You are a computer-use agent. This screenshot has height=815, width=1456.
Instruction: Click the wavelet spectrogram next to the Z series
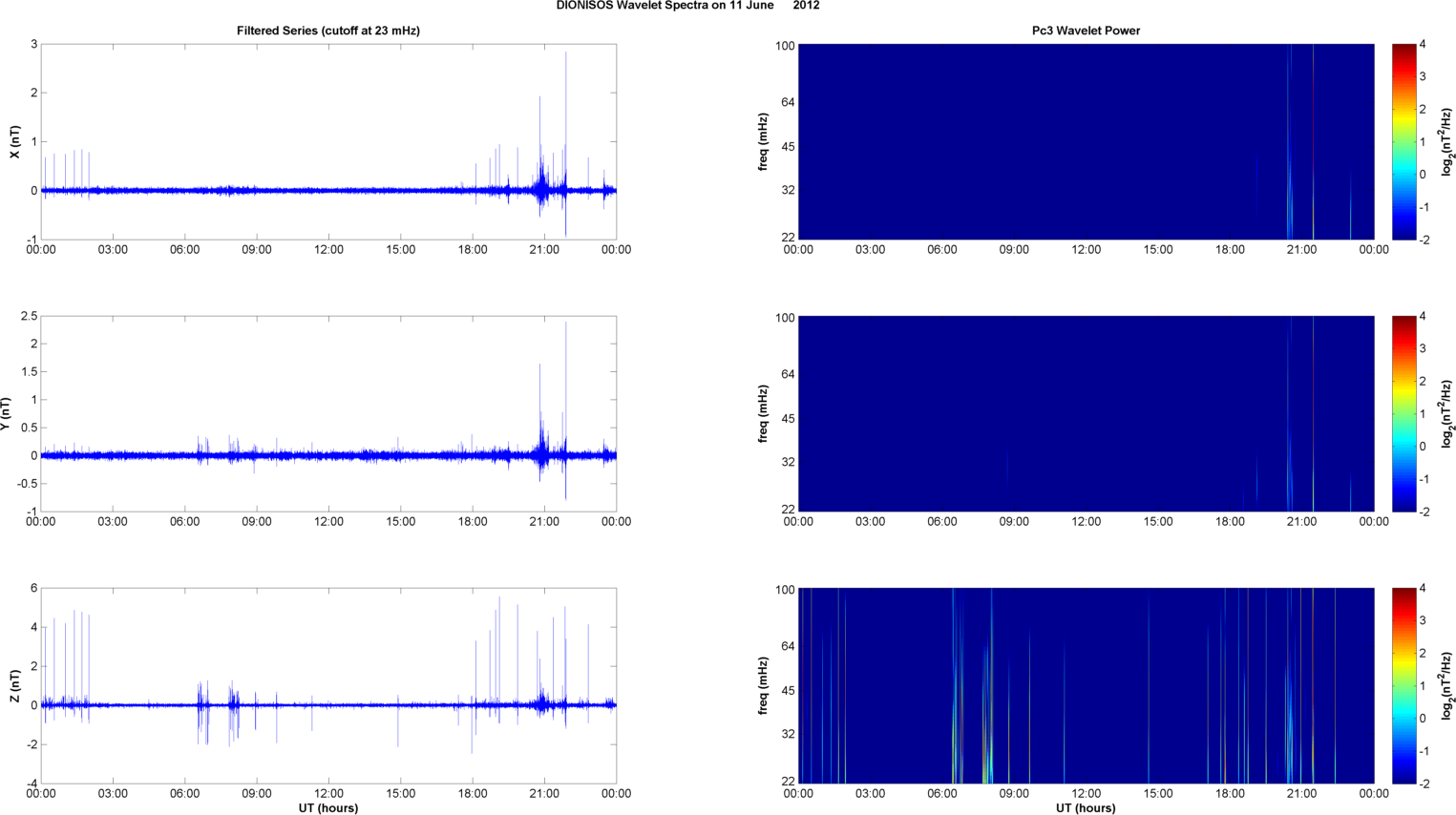(1086, 686)
